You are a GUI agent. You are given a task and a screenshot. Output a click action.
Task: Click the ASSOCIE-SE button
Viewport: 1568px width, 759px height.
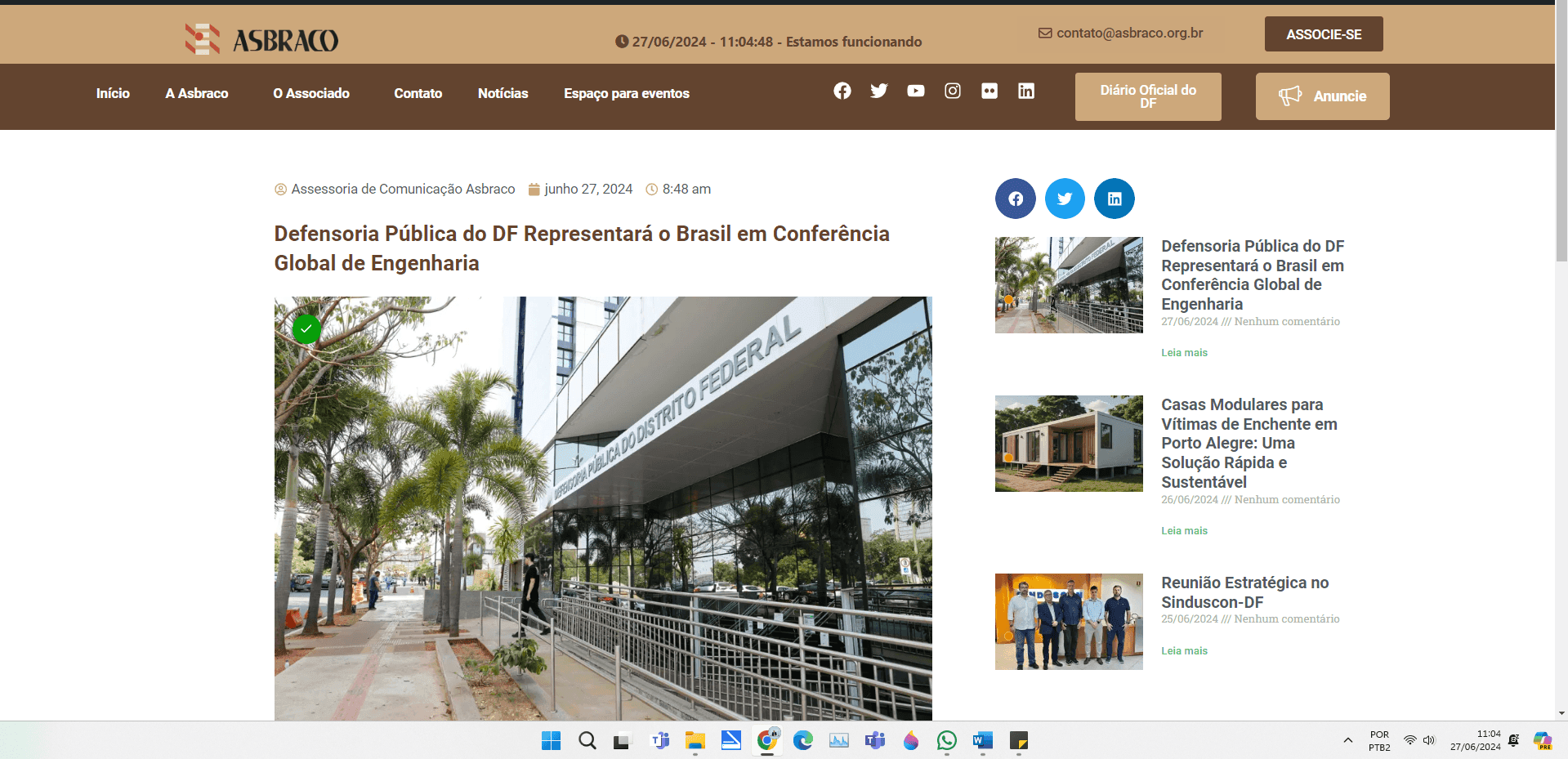(x=1324, y=34)
